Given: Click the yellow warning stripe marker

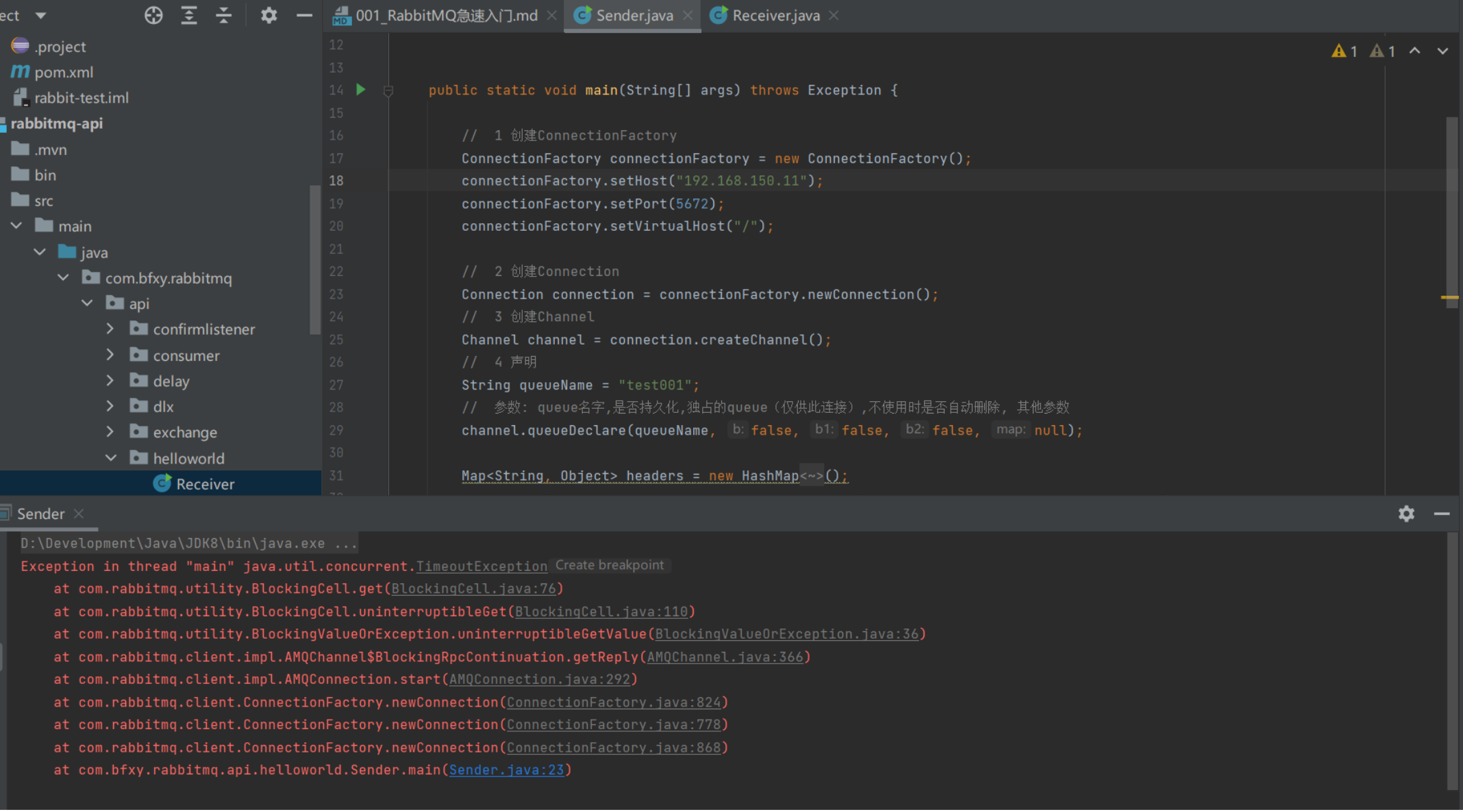Looking at the screenshot, I should pos(1449,297).
